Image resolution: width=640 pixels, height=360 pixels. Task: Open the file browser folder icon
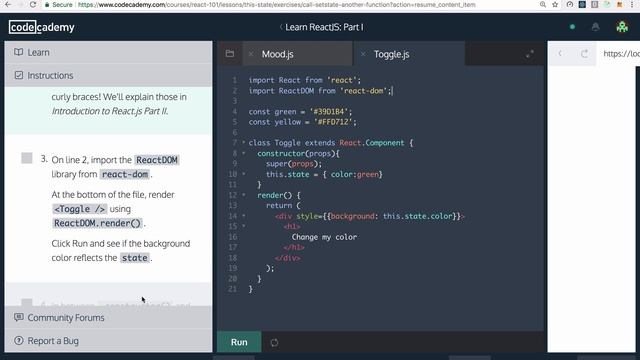[x=230, y=54]
